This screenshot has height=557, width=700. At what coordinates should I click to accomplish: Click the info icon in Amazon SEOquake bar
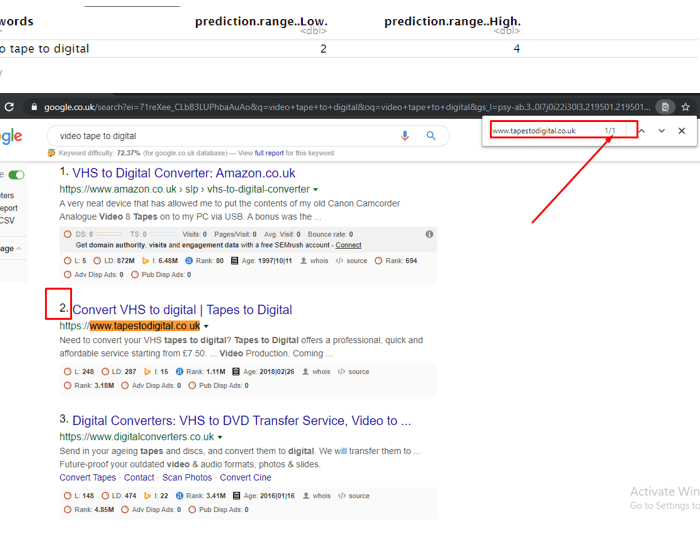[429, 234]
